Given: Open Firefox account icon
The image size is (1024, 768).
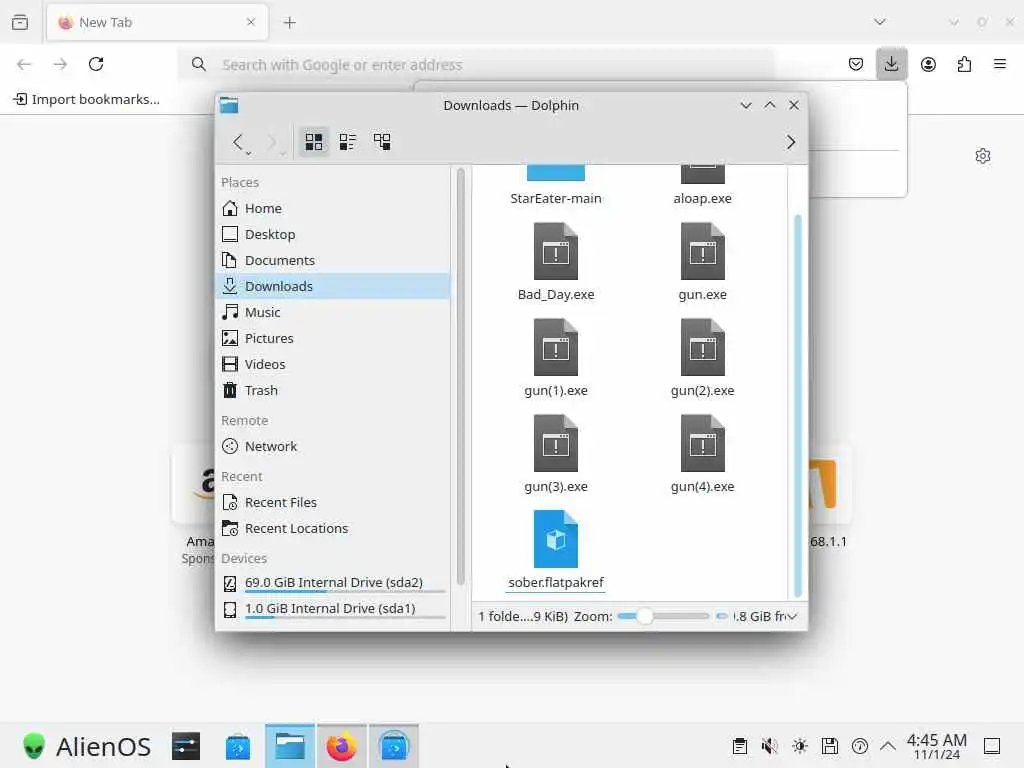Looking at the screenshot, I should tap(928, 64).
